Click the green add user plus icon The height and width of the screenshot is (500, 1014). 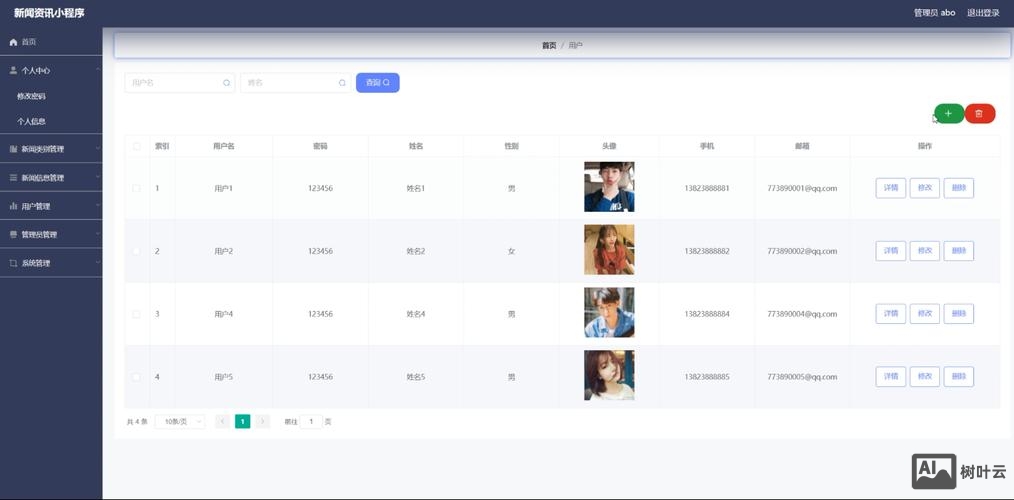(948, 114)
